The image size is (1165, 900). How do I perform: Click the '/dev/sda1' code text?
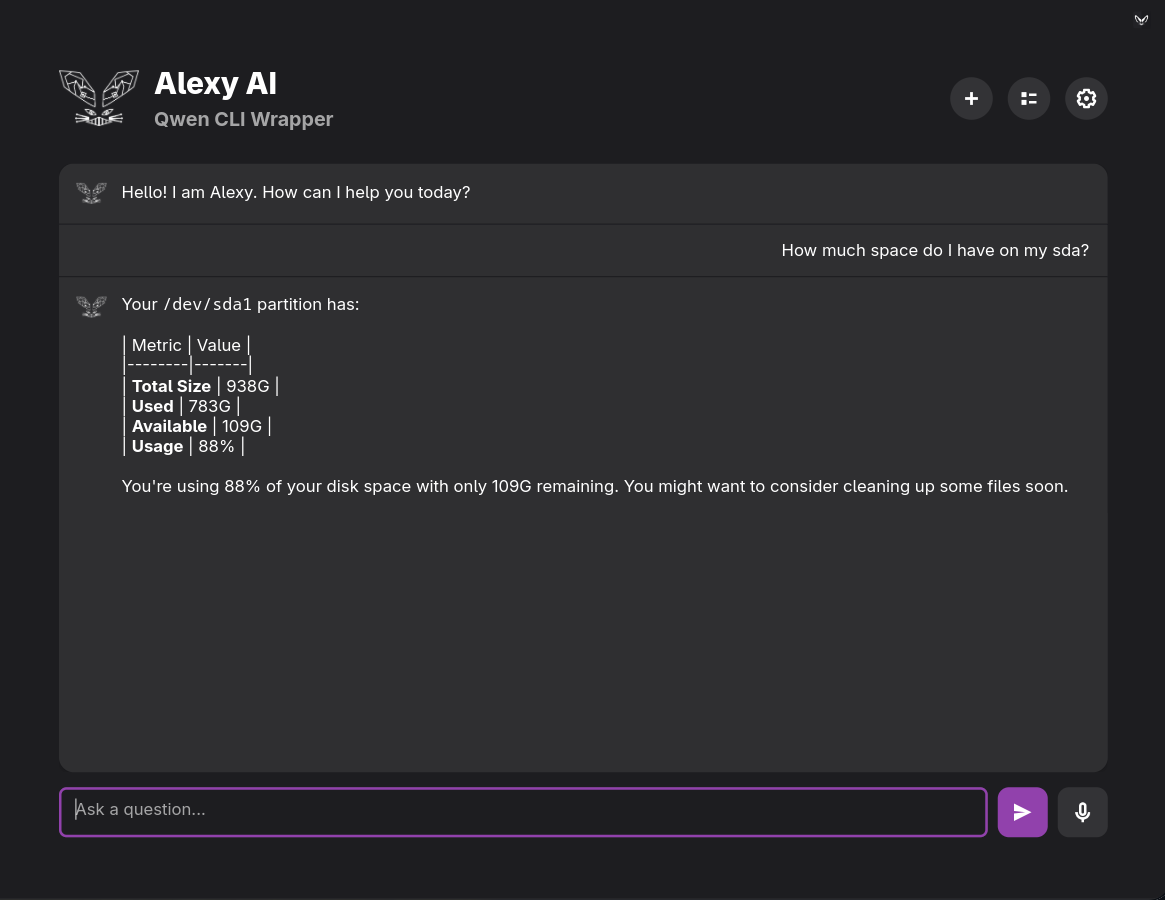[208, 304]
